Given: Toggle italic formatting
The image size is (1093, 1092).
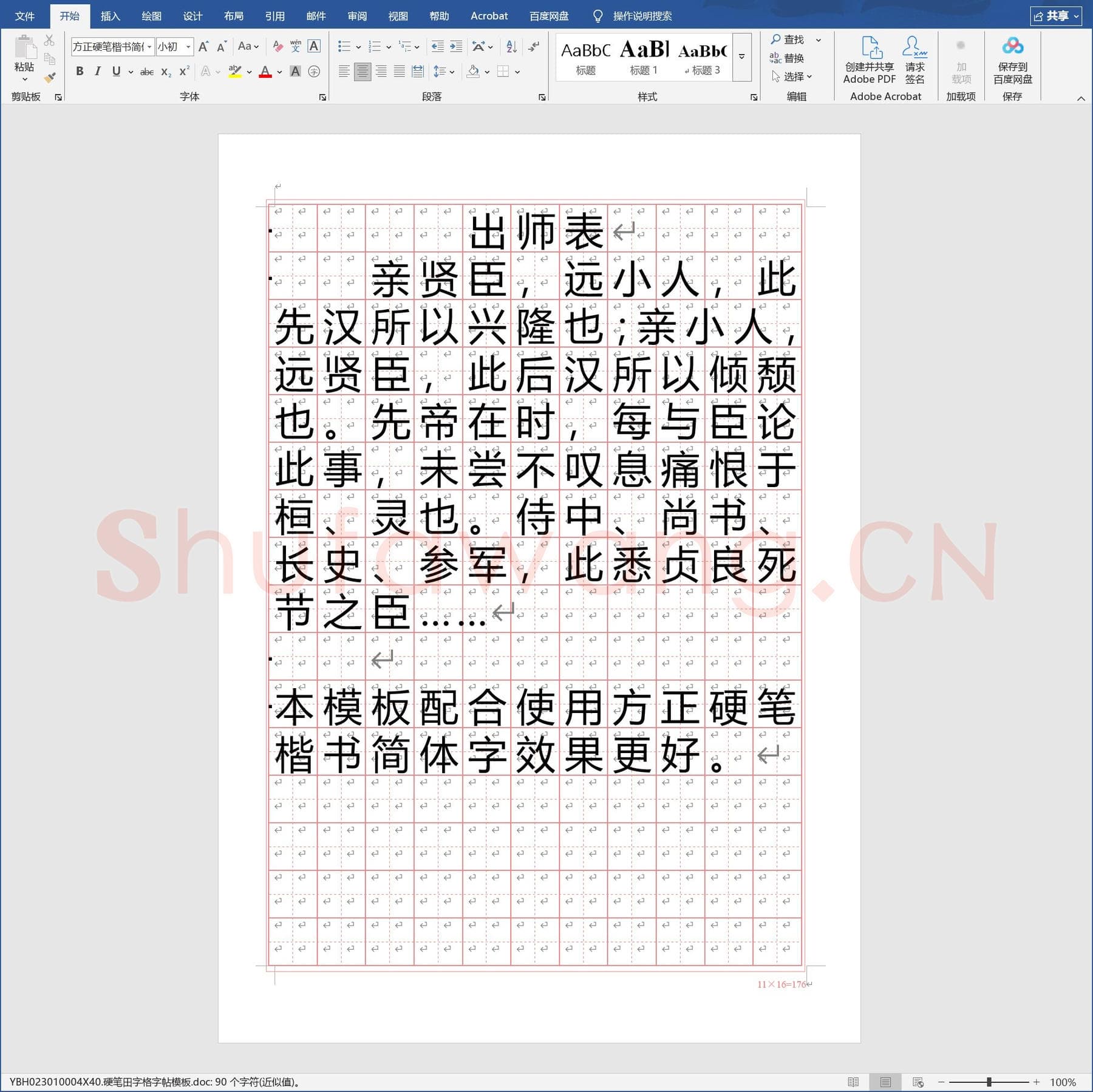Looking at the screenshot, I should [98, 72].
